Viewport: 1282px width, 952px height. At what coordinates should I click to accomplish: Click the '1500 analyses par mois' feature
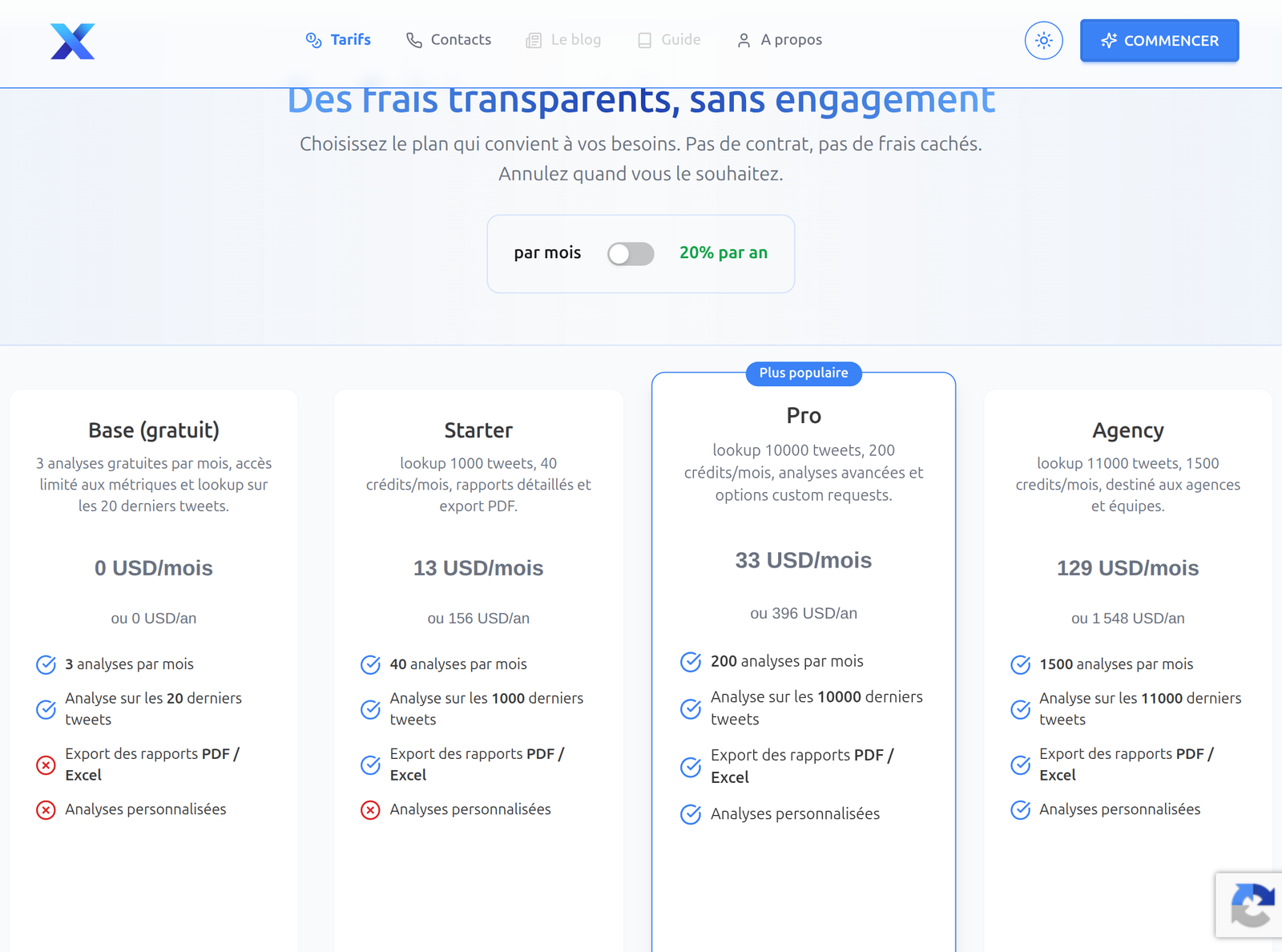coord(1116,664)
